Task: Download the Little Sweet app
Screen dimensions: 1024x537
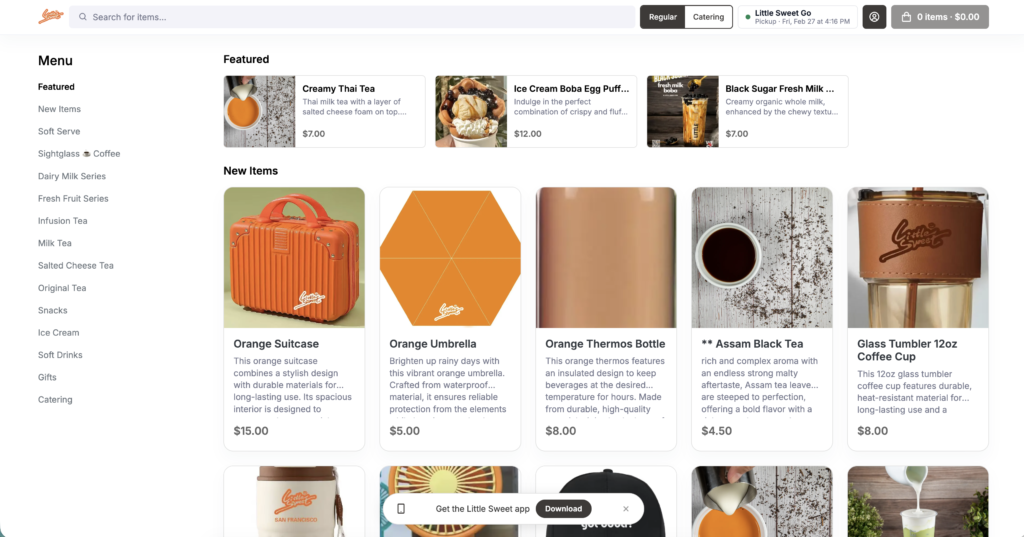Action: [563, 509]
